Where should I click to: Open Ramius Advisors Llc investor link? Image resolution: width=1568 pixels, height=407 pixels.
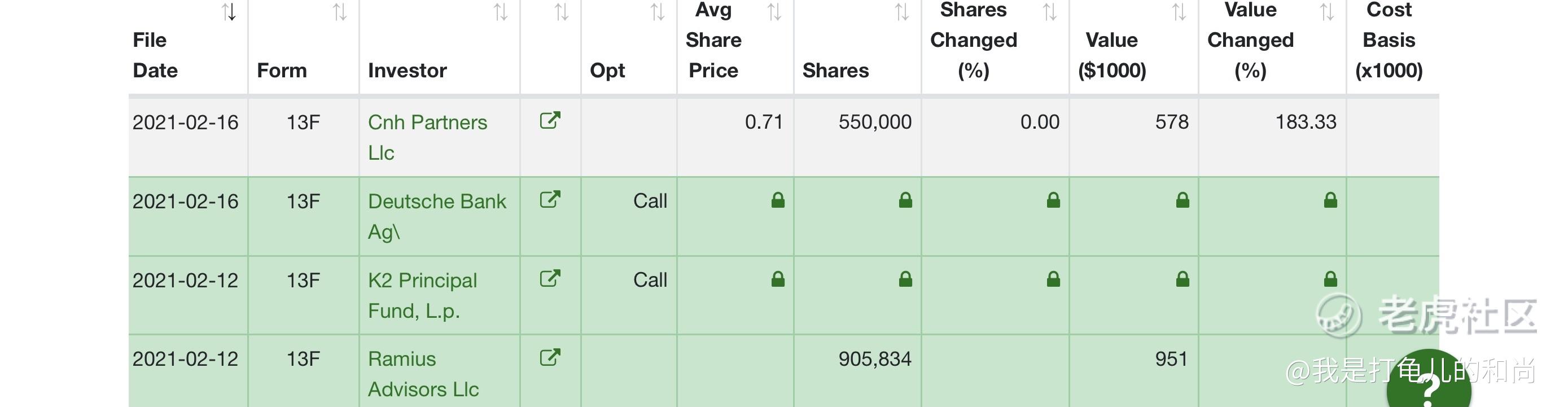pos(423,374)
